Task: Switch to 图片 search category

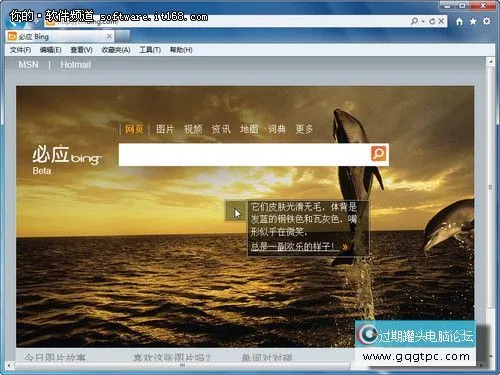Action: [x=165, y=129]
